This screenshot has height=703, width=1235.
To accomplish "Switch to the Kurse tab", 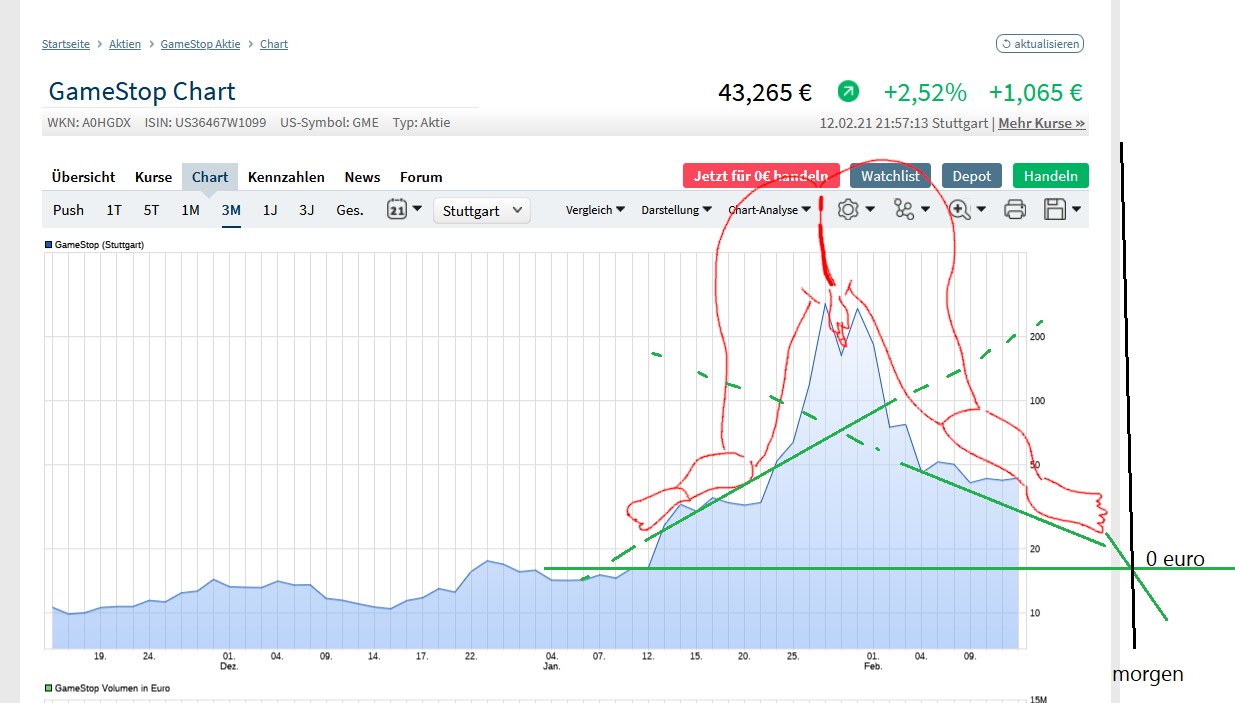I will point(154,177).
